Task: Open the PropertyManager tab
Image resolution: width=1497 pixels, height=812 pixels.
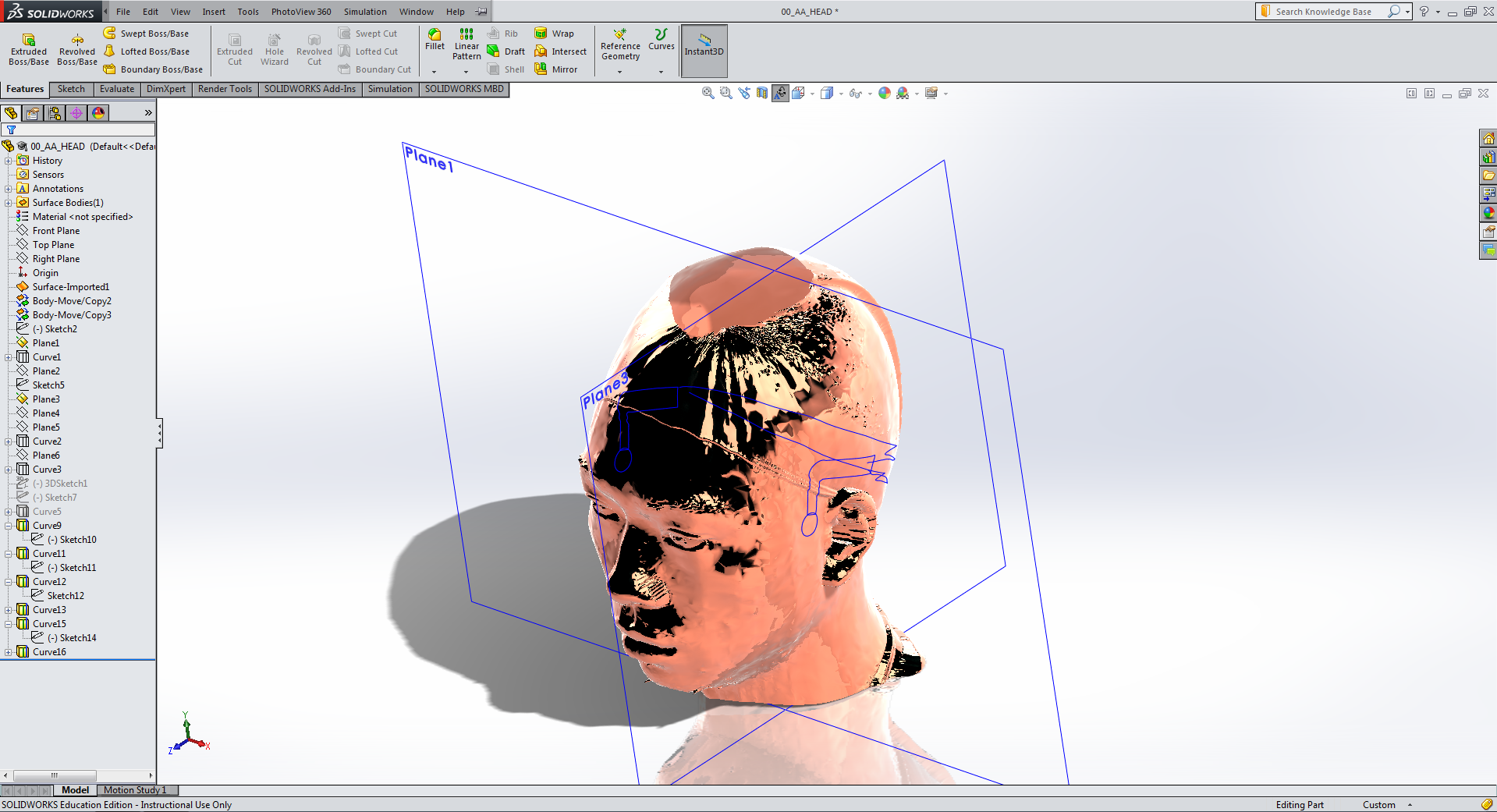Action: click(x=33, y=113)
